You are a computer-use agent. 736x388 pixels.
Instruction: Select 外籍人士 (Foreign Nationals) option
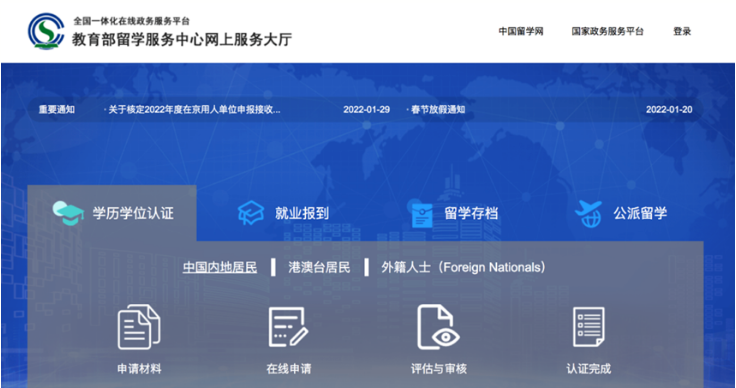pyautogui.click(x=464, y=267)
